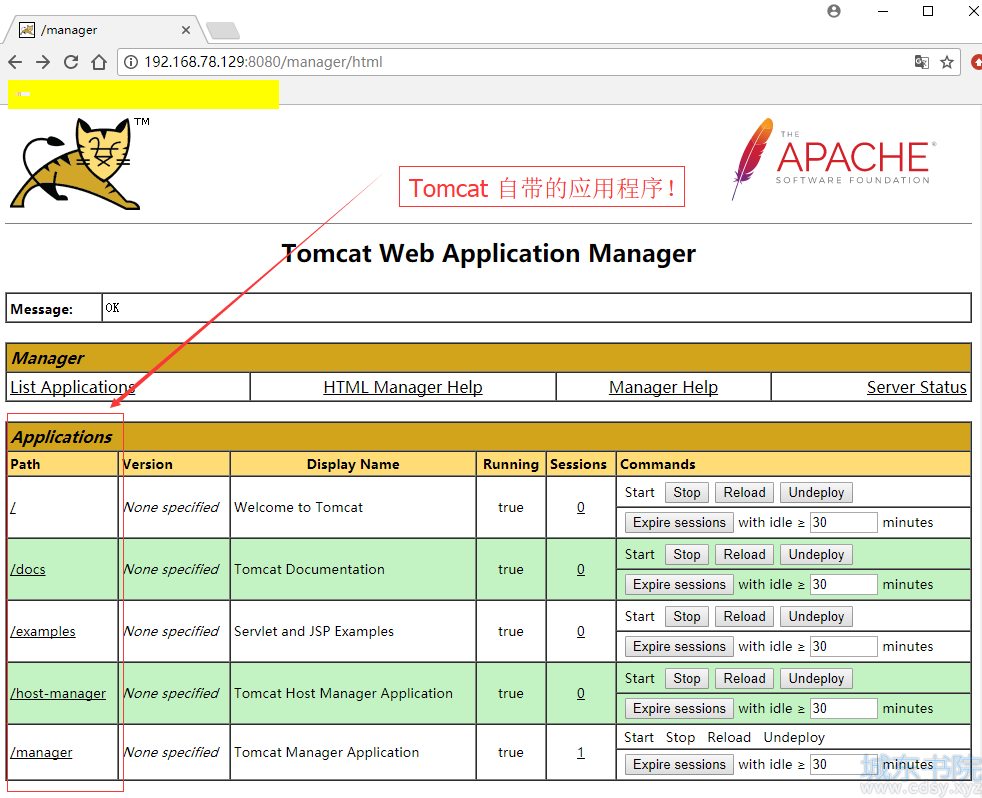
Task: View sessions count for Servlet and JSP Examples
Action: pos(581,631)
